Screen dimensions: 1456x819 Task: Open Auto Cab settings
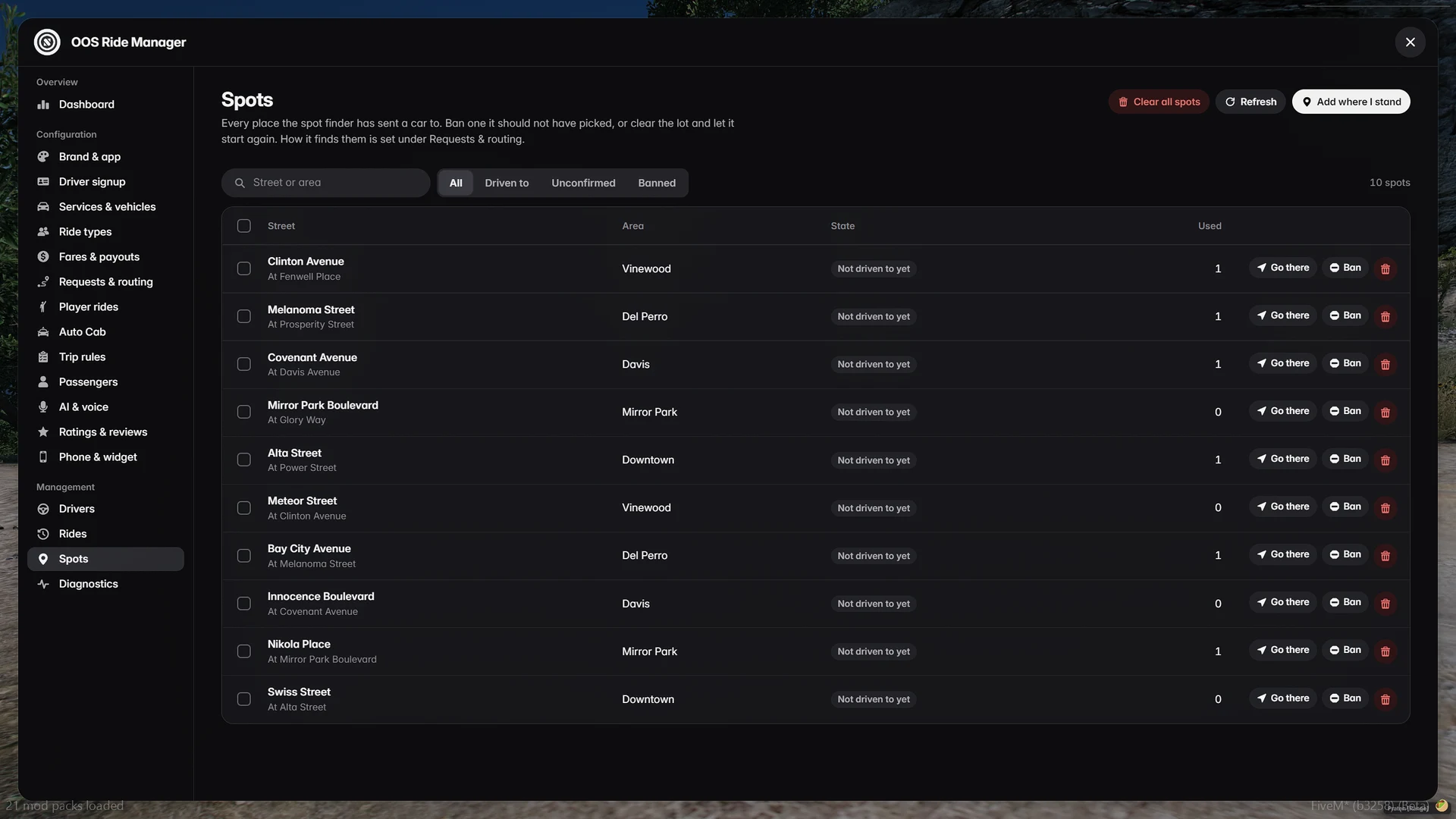(105, 332)
